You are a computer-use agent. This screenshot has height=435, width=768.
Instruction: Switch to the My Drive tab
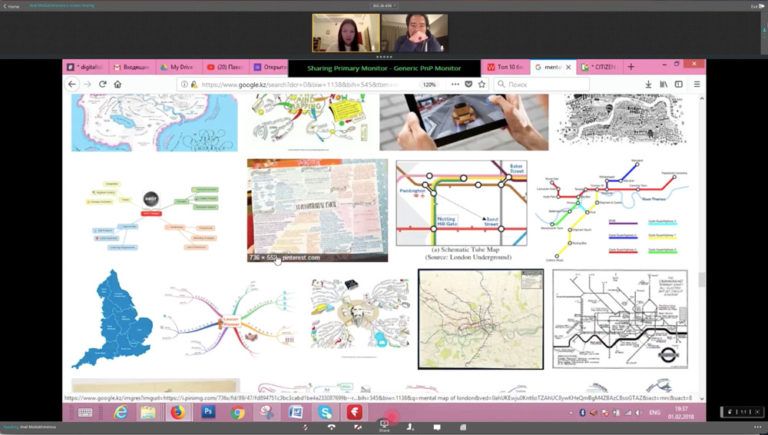177,67
